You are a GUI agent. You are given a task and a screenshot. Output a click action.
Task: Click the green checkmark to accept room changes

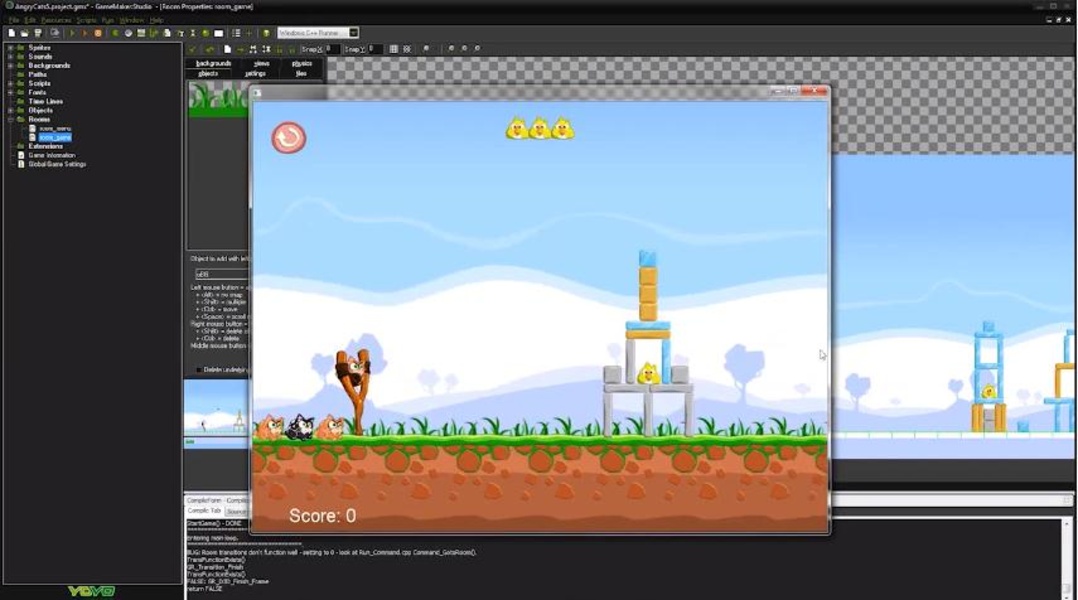pos(193,49)
